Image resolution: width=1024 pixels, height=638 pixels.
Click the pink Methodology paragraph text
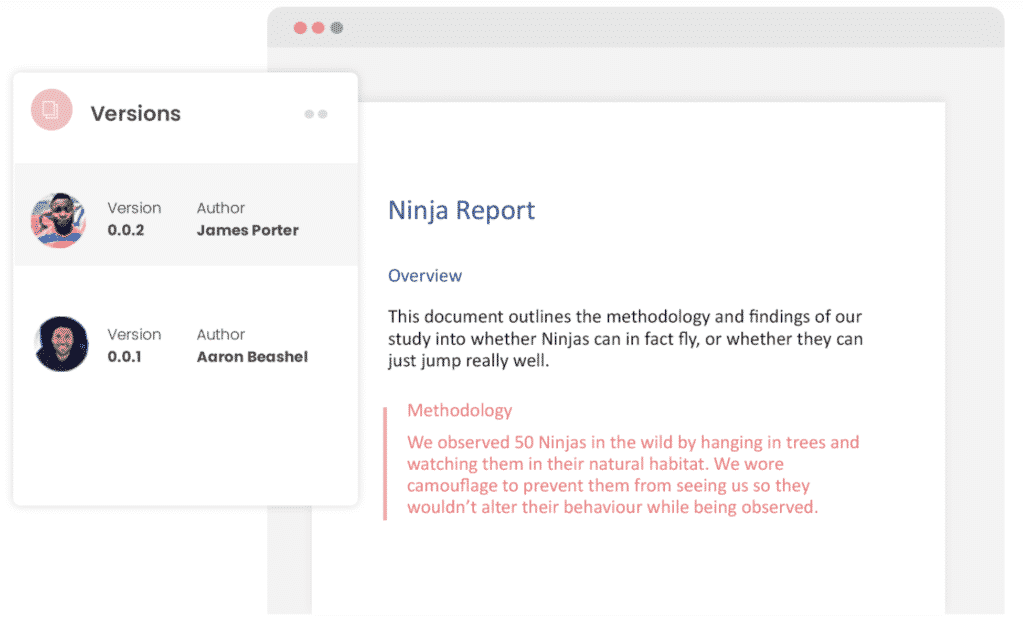click(x=632, y=474)
